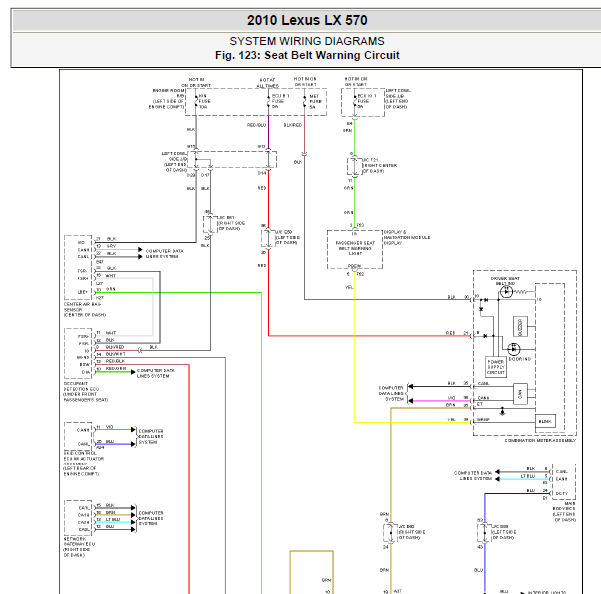The height and width of the screenshot is (594, 601).
Task: Click the "ECU-B 1 FUSE" label
Action: (x=280, y=101)
